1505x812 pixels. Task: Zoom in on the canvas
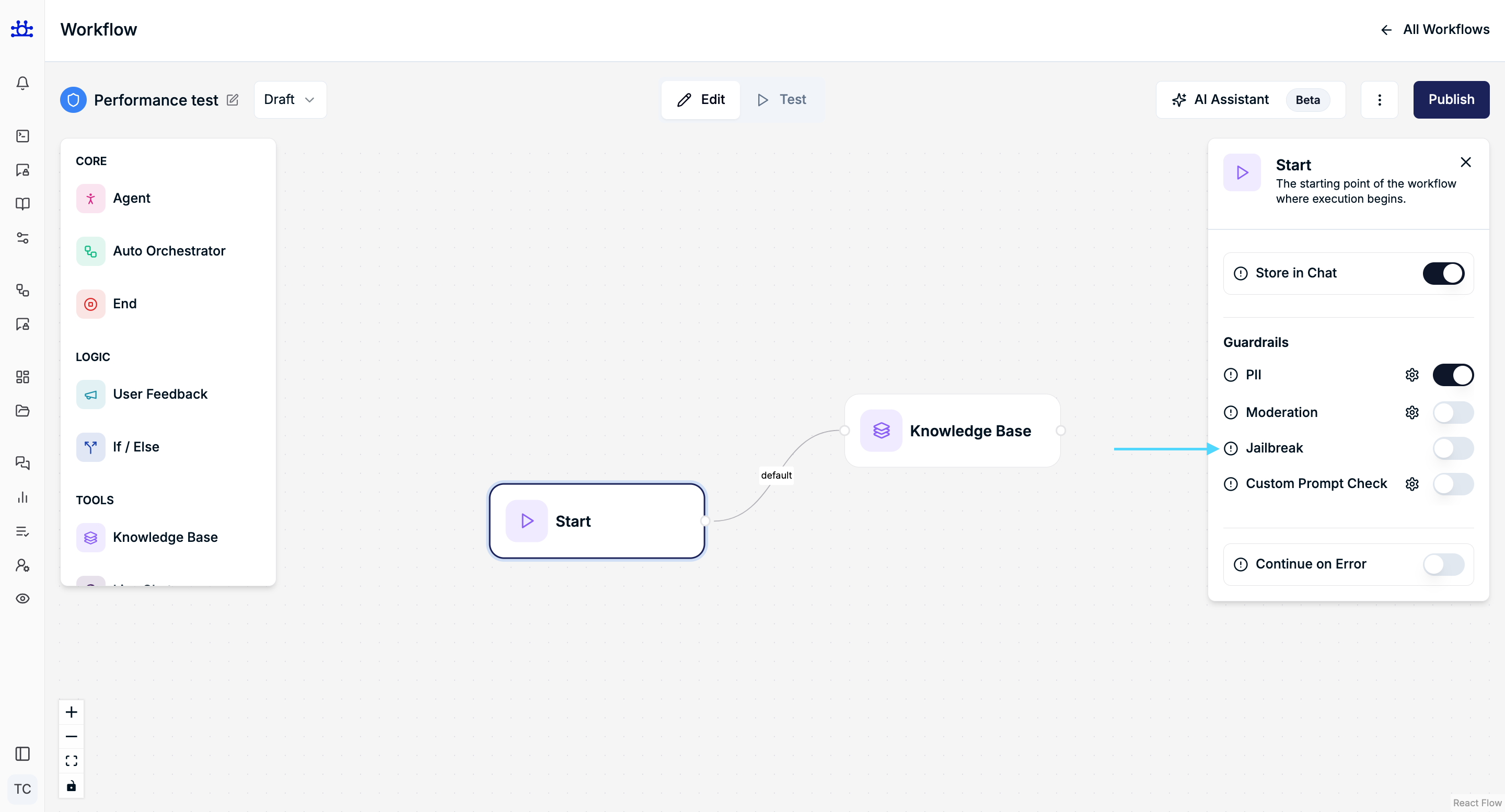pyautogui.click(x=71, y=712)
